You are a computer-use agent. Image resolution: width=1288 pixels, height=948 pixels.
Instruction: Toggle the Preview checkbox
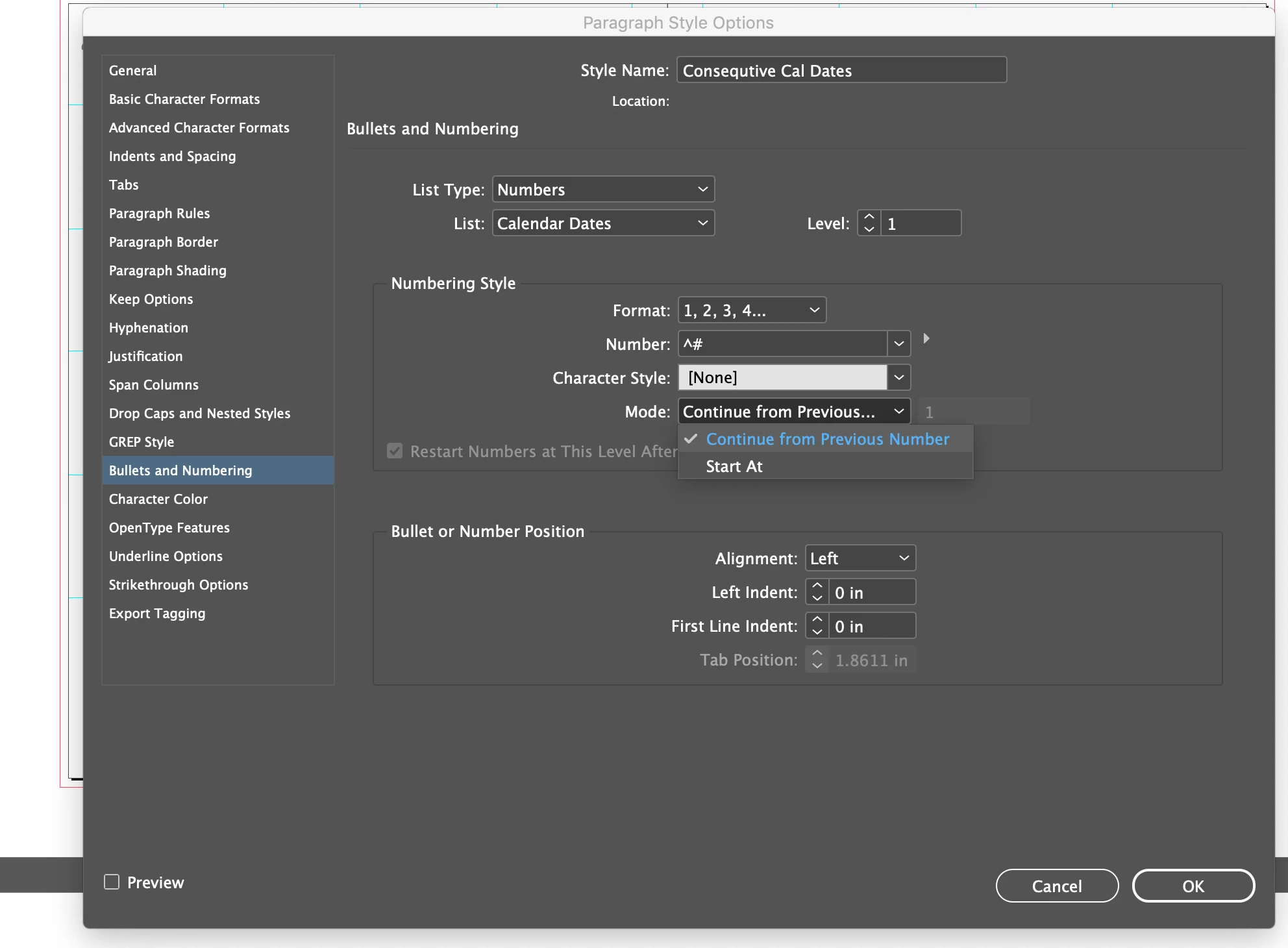click(112, 882)
